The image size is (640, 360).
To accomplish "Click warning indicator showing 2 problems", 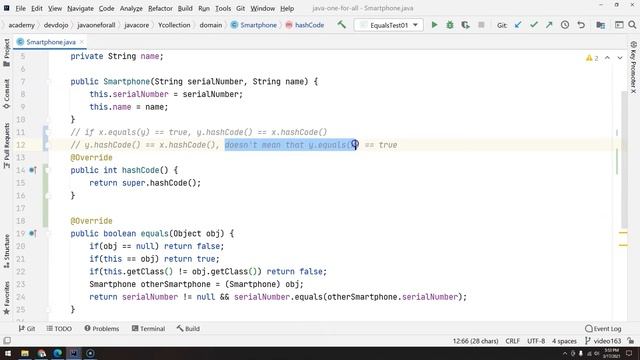I will point(592,58).
